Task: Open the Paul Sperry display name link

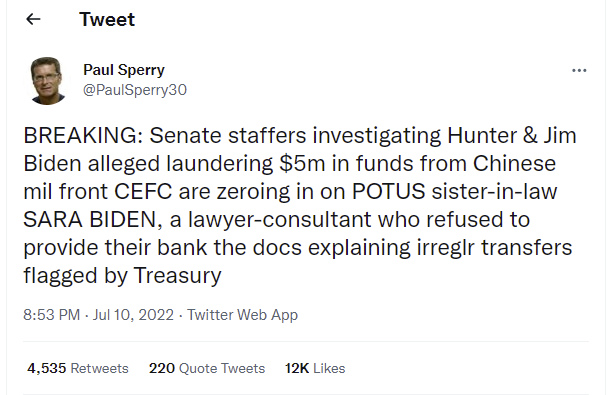Action: tap(124, 70)
